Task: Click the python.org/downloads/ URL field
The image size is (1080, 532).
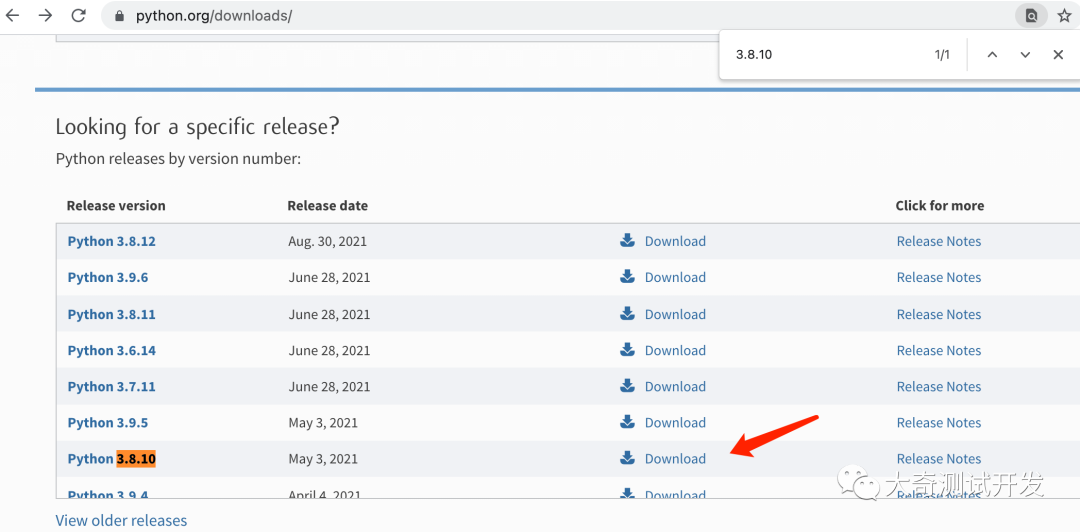Action: [x=558, y=16]
